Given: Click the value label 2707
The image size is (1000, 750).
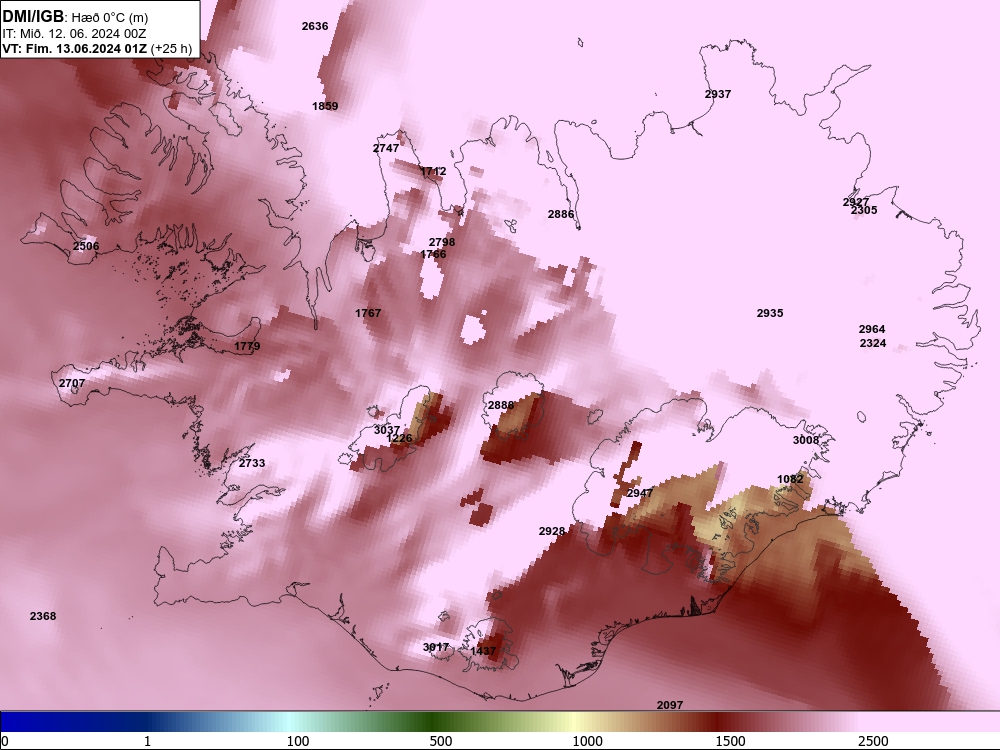Looking at the screenshot, I should (x=71, y=383).
